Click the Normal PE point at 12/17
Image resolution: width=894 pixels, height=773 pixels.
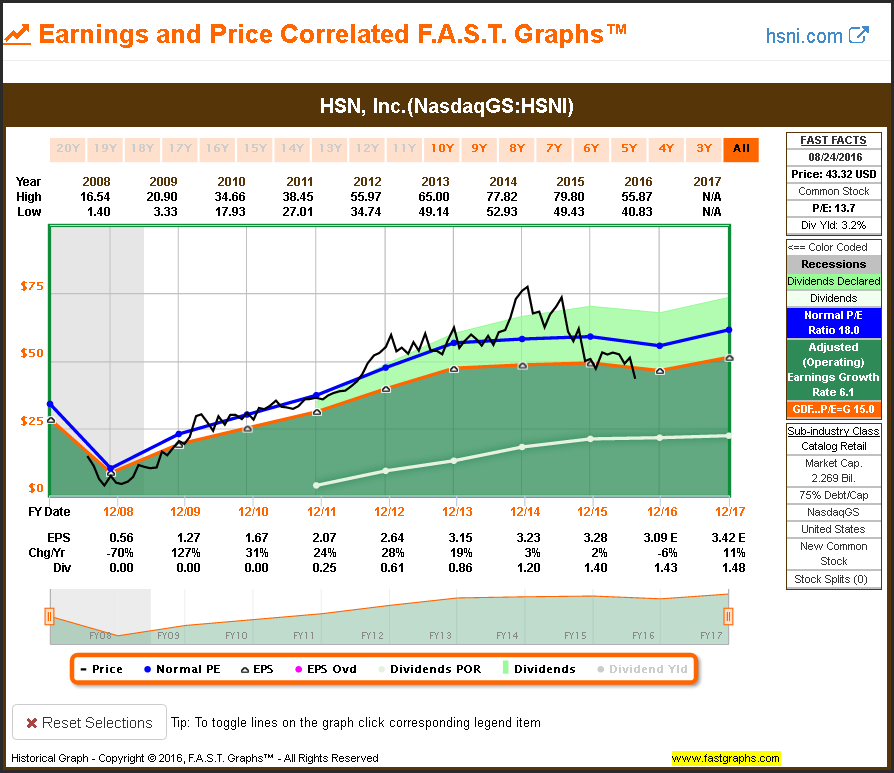point(729,330)
